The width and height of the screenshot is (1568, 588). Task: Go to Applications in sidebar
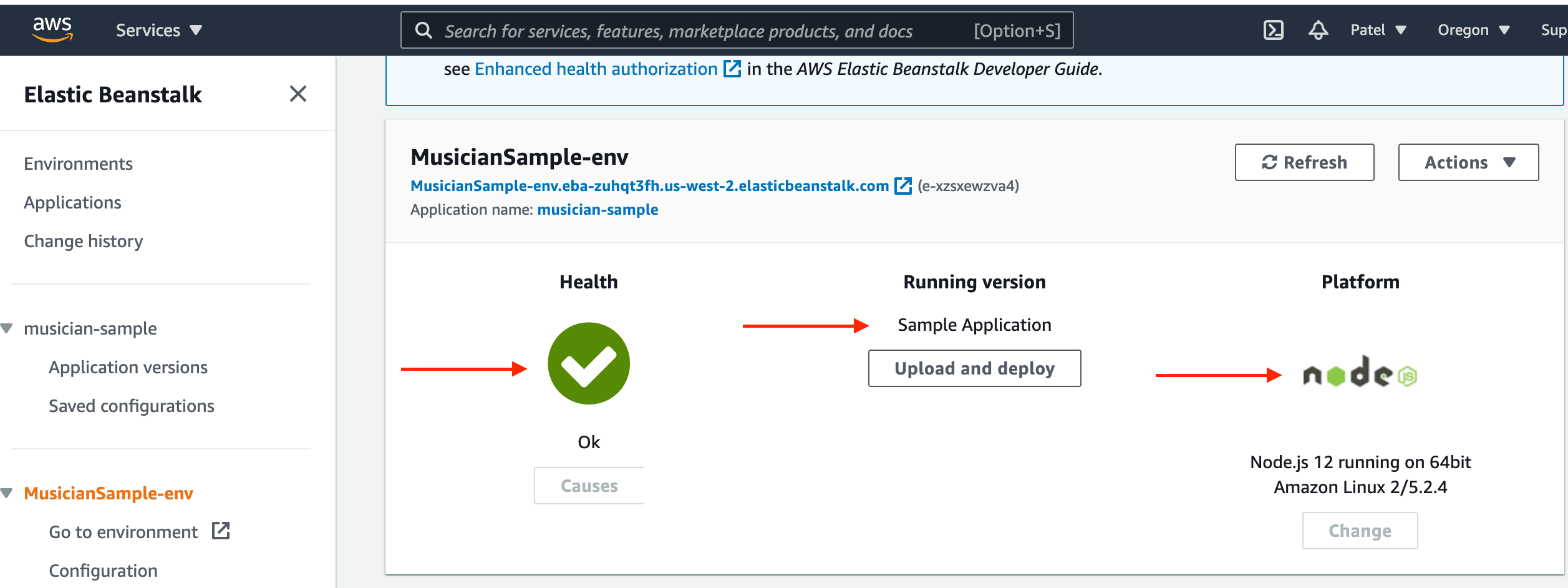72,202
